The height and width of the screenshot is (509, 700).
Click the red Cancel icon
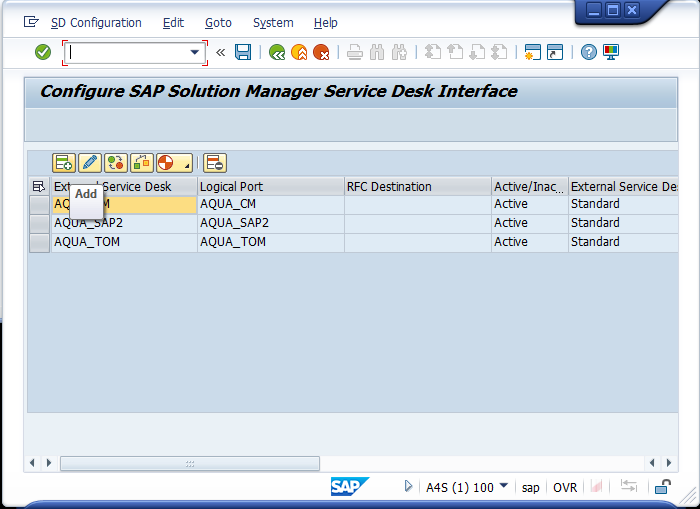[321, 52]
